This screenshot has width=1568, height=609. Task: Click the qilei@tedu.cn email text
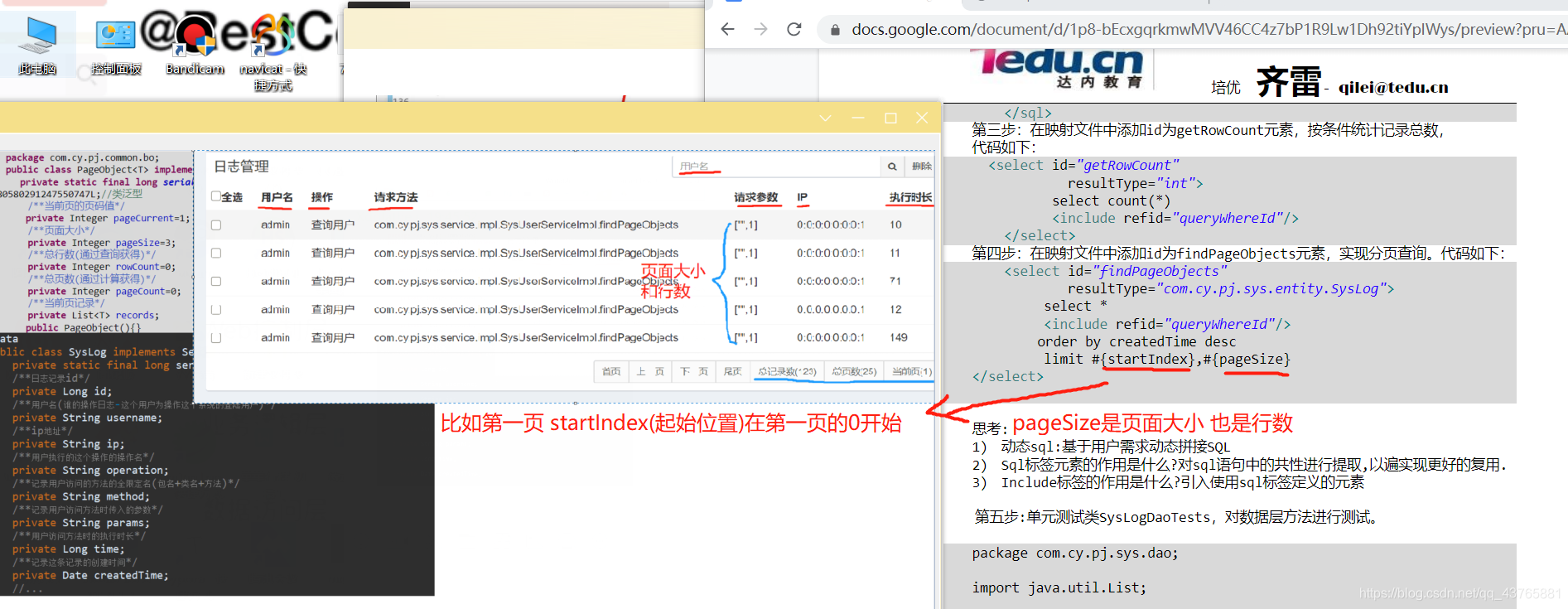click(x=1393, y=87)
